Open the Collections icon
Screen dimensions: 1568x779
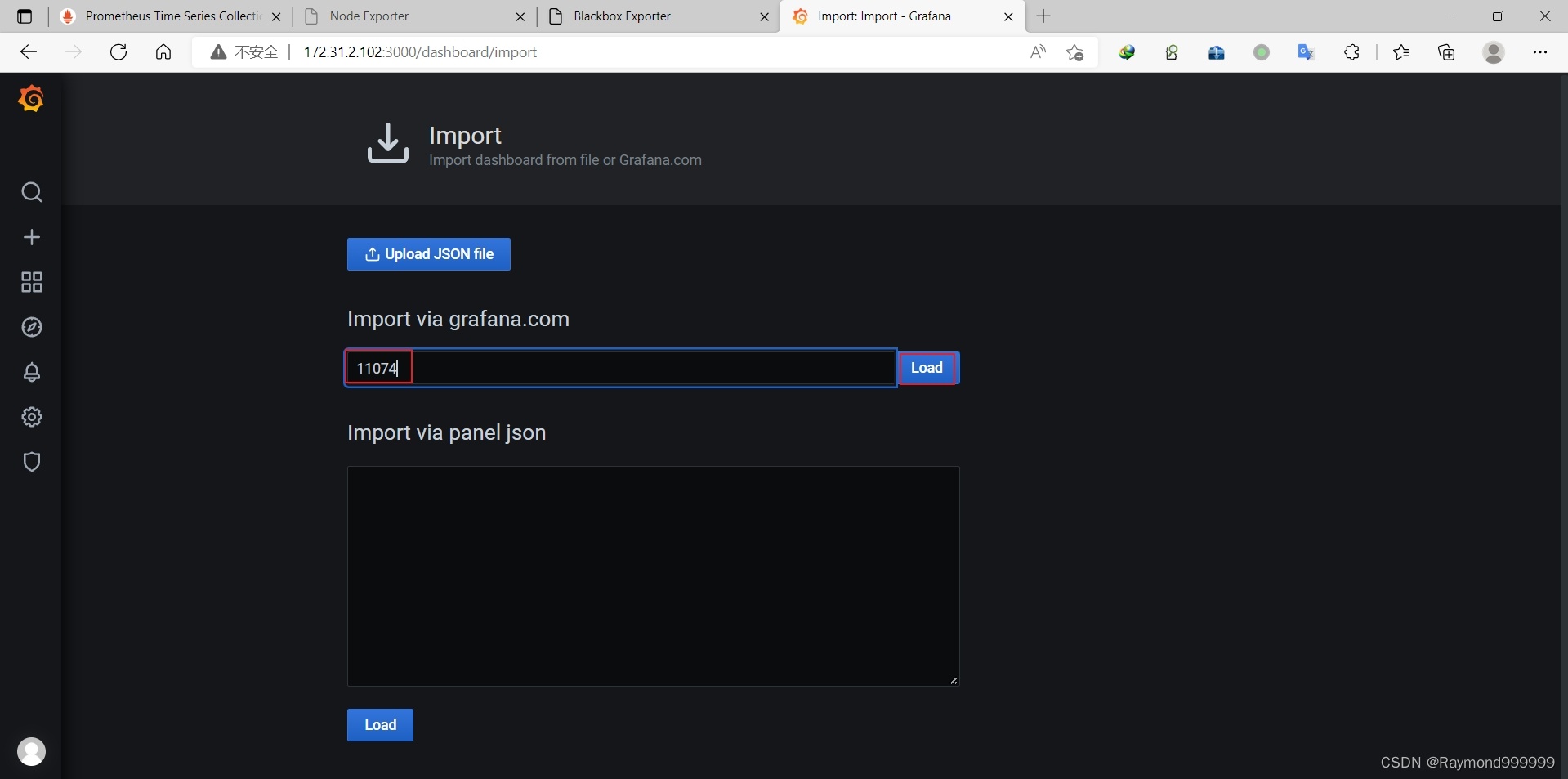click(x=1447, y=52)
